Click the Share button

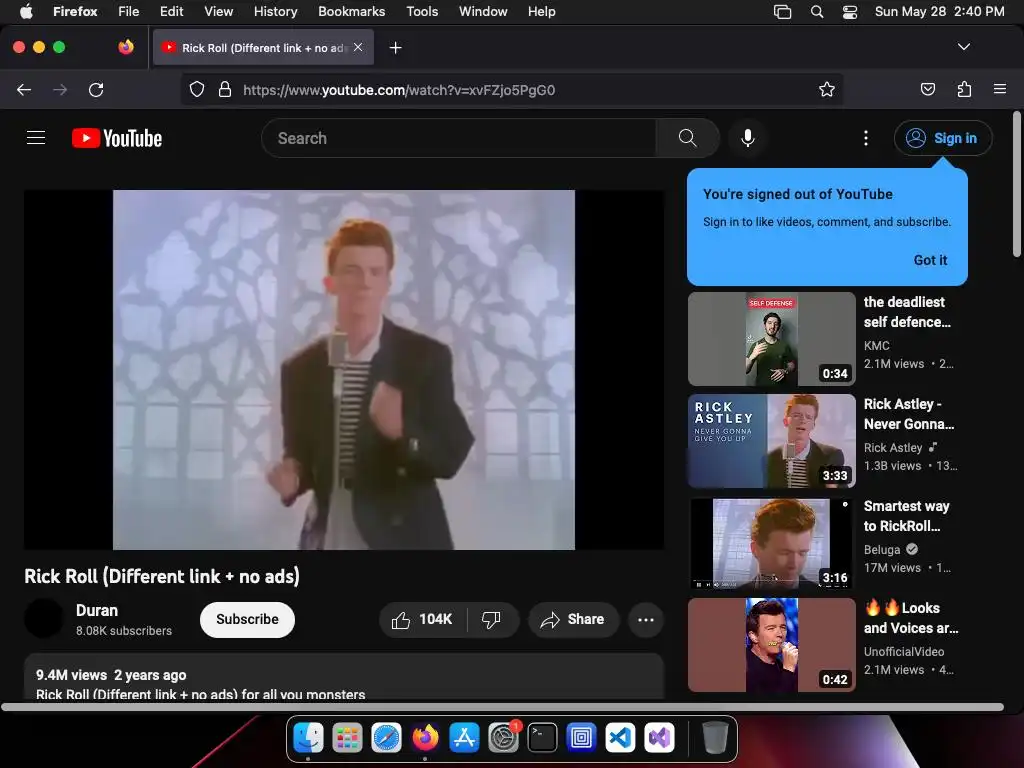click(573, 620)
